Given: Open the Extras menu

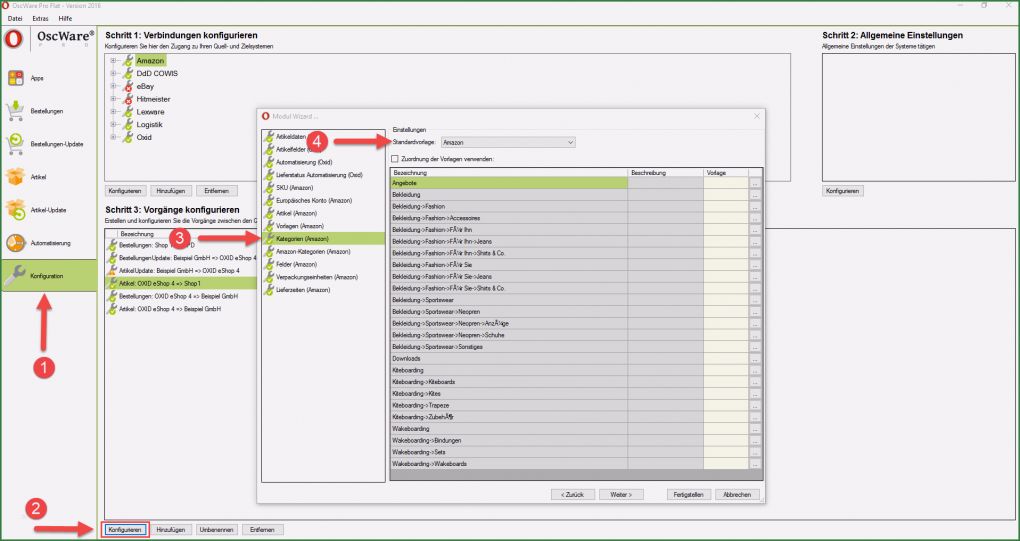Looking at the screenshot, I should (x=40, y=19).
